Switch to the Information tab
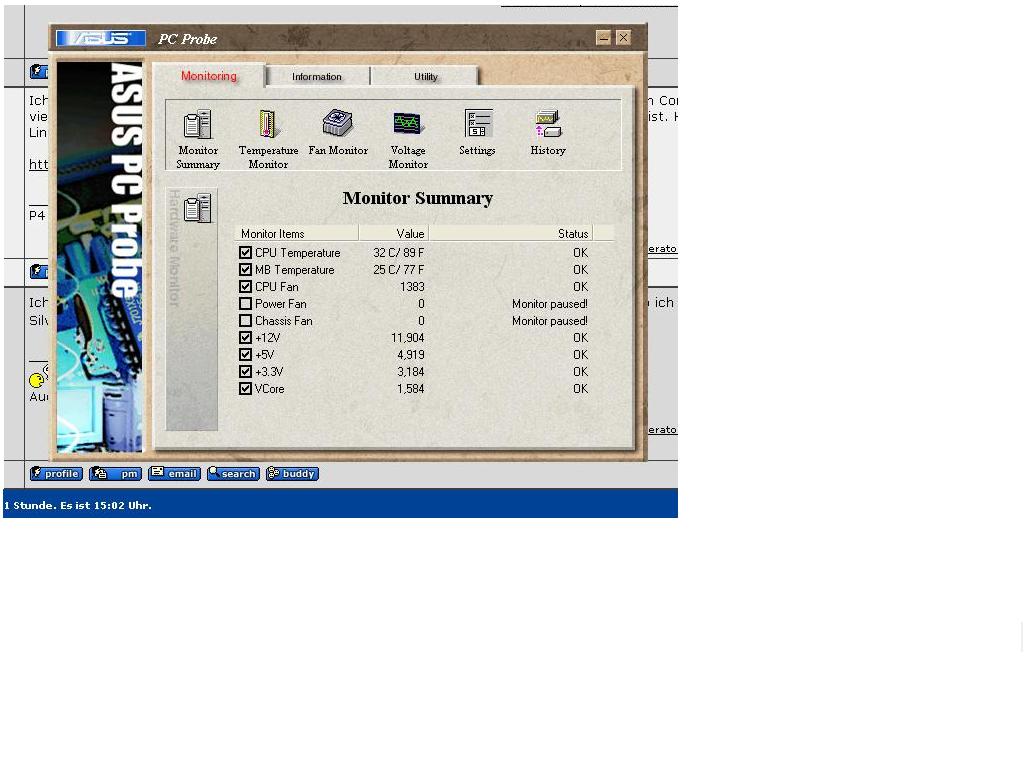Image resolution: width=1024 pixels, height=768 pixels. [x=317, y=76]
